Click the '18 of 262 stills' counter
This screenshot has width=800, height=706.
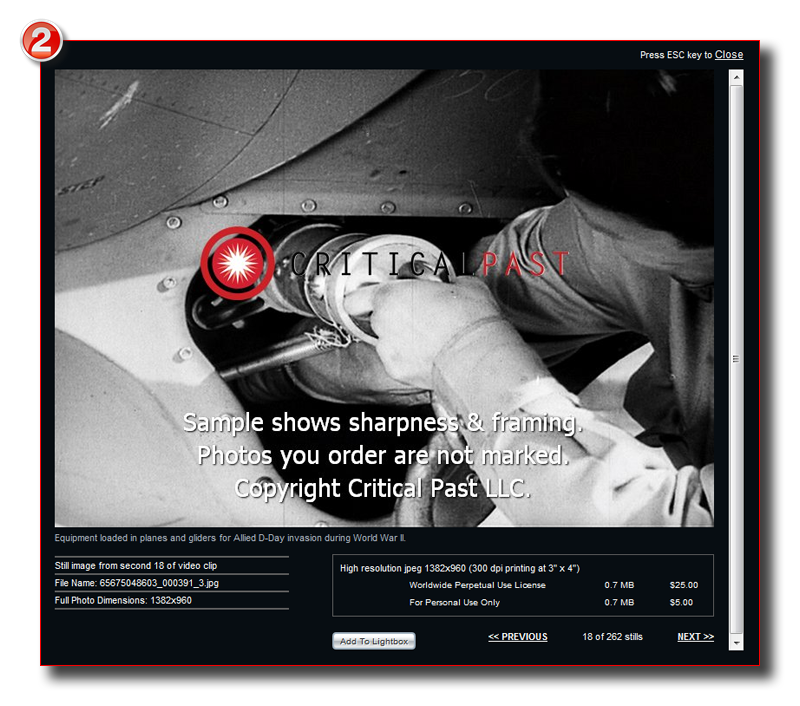click(x=612, y=637)
